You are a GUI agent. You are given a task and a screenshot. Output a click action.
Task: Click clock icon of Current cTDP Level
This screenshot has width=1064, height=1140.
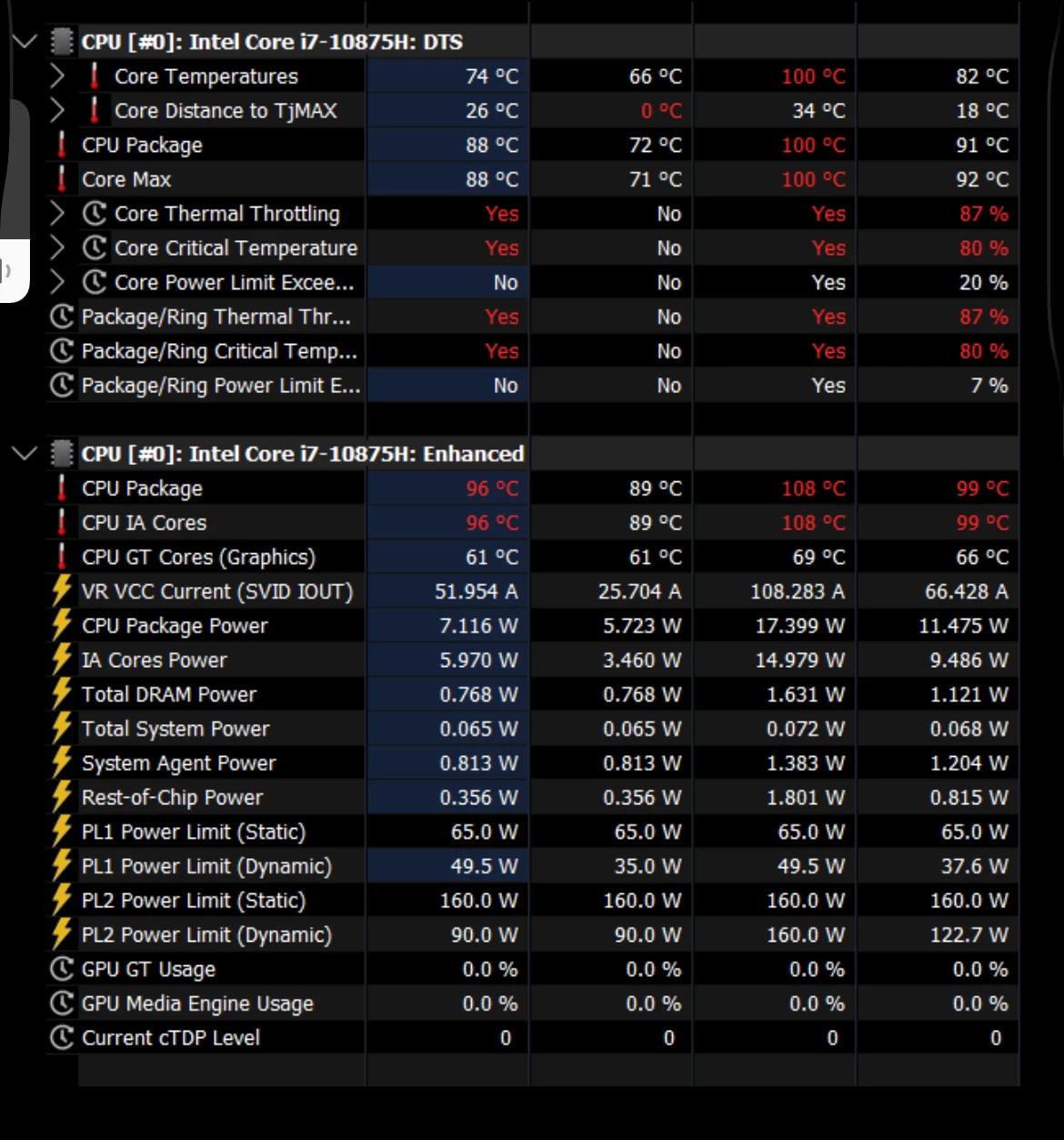[x=62, y=1038]
